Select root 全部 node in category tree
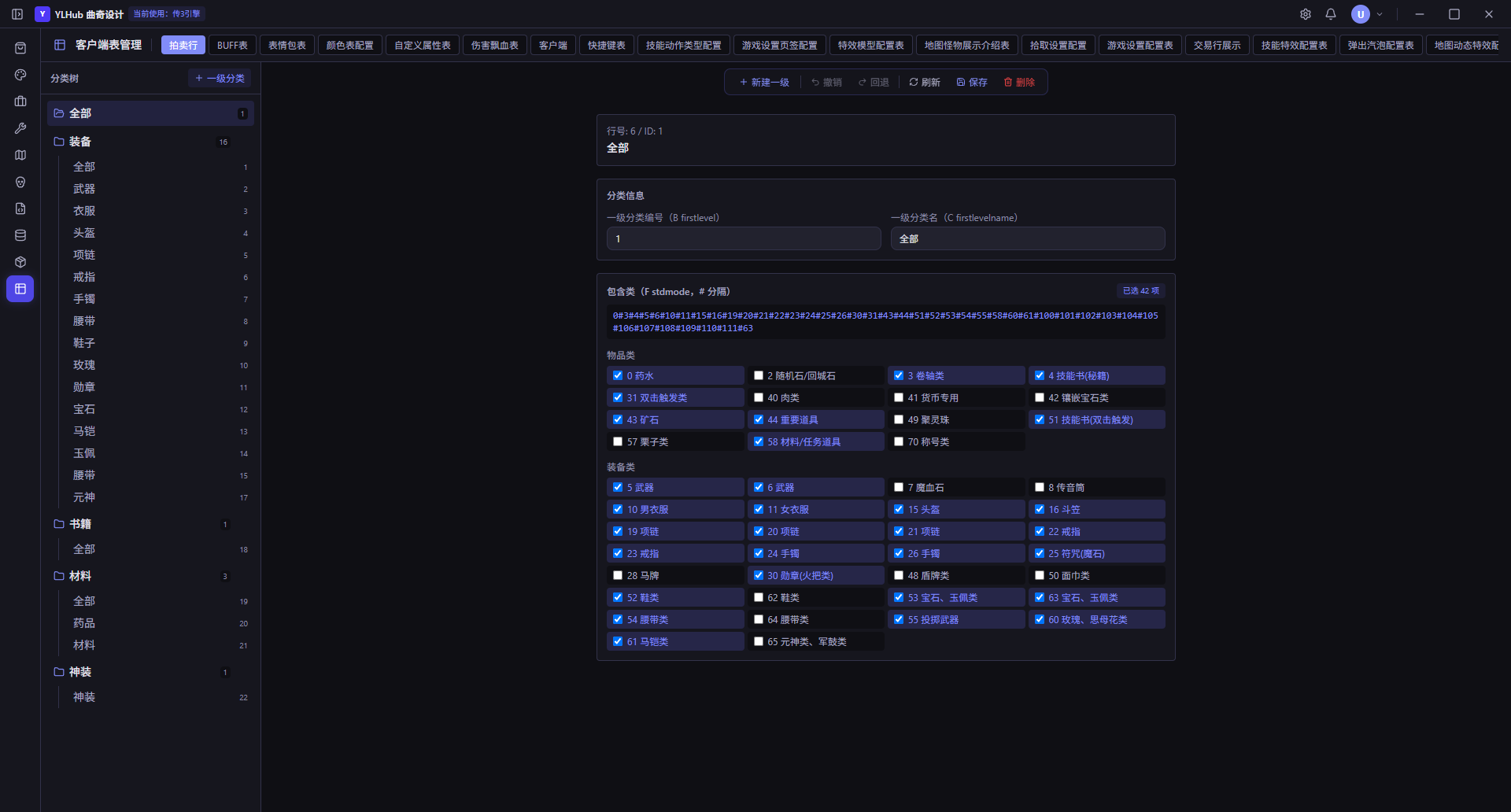1511x812 pixels. coord(150,113)
